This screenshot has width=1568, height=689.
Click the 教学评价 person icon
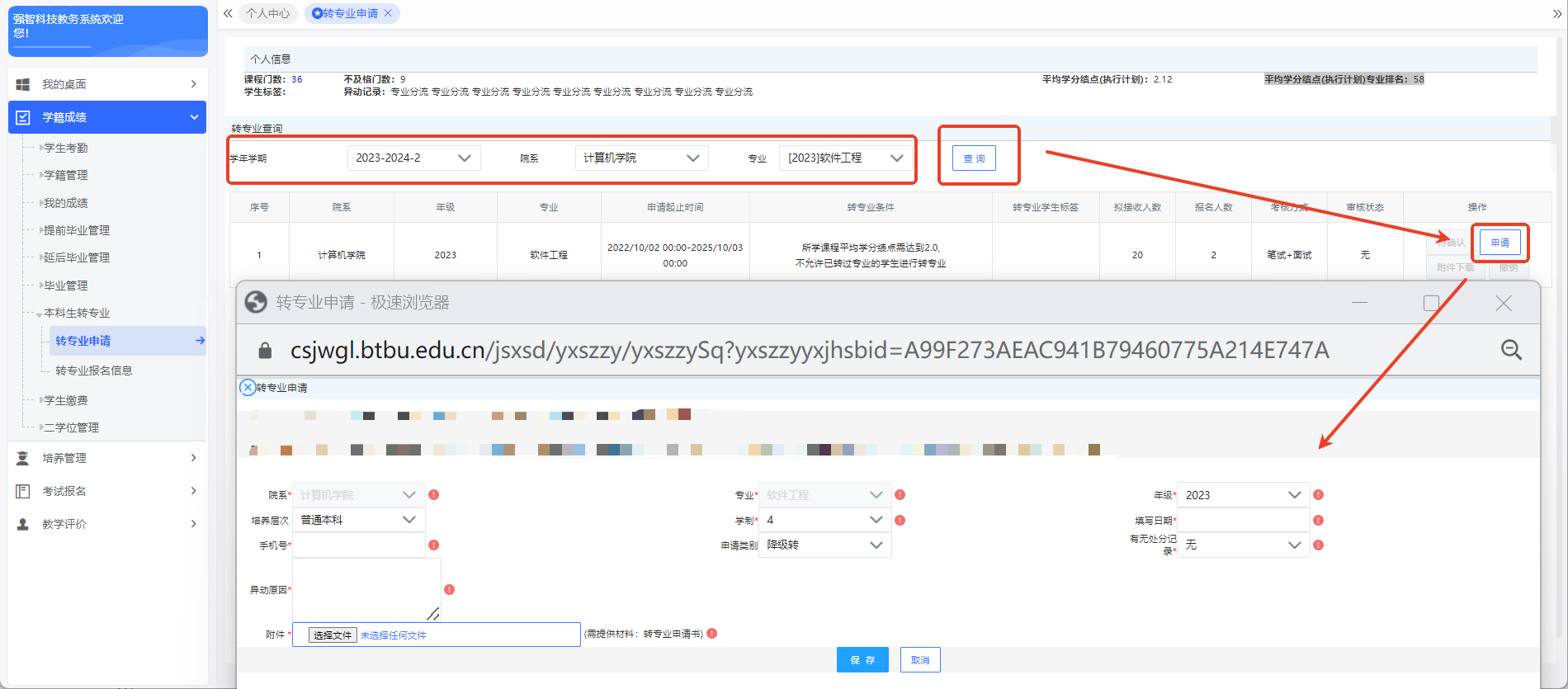(23, 524)
